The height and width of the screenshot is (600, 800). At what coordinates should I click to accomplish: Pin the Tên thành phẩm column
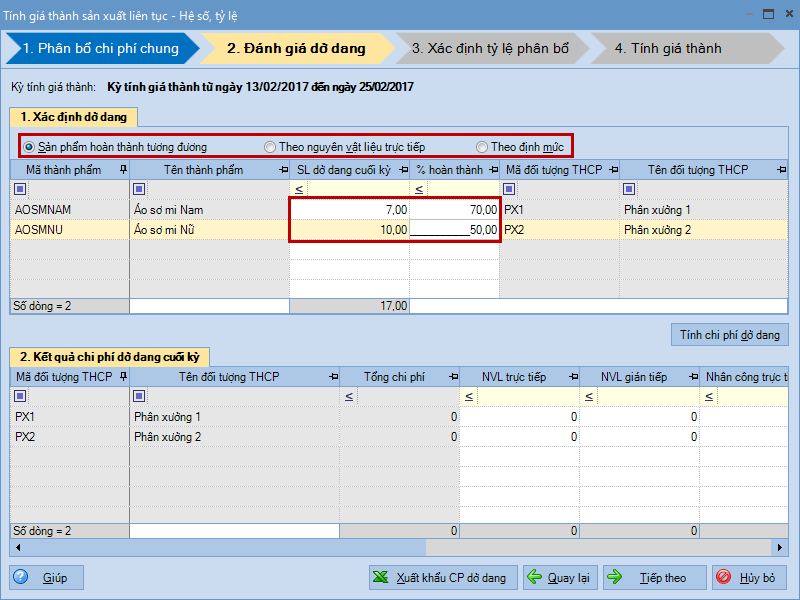(281, 170)
